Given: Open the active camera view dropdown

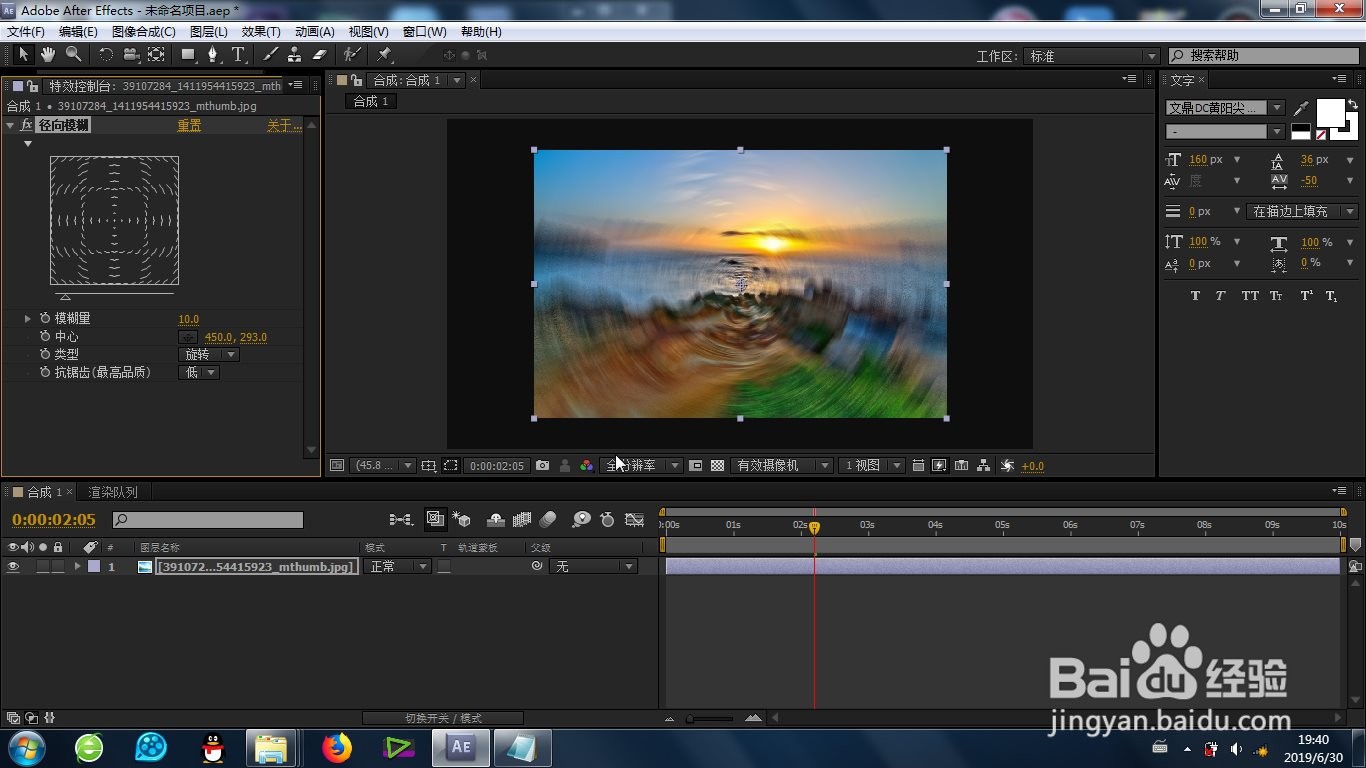Looking at the screenshot, I should pos(782,466).
